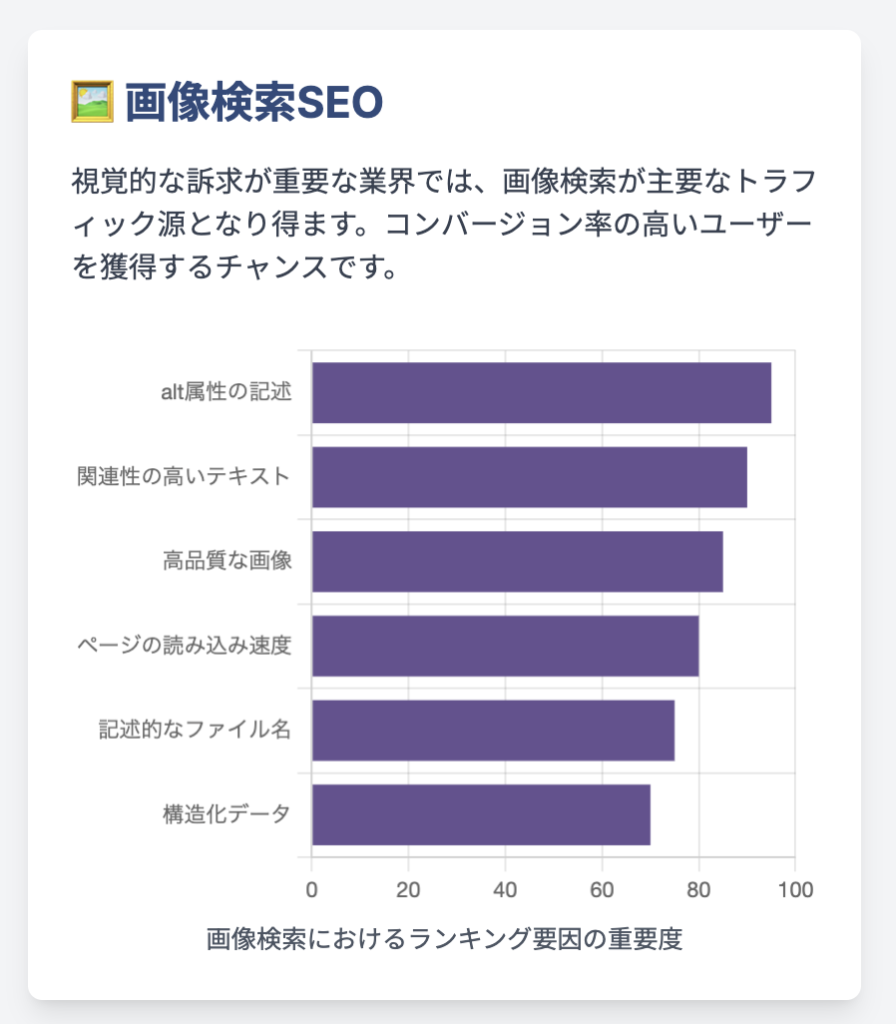Click the description paragraph about 視覚的な訴求
896x1024 pixels.
tap(444, 224)
